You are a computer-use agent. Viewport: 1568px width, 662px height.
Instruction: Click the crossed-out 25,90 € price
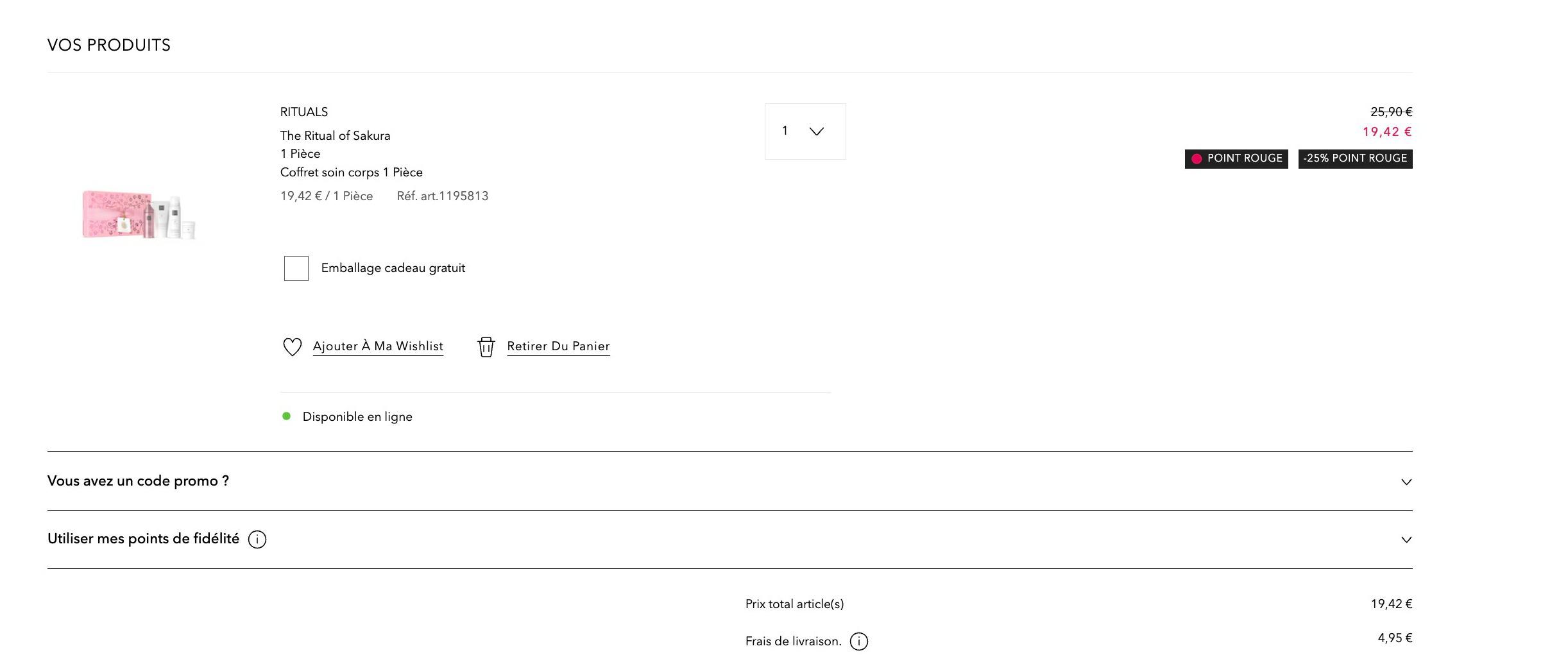pos(1391,112)
